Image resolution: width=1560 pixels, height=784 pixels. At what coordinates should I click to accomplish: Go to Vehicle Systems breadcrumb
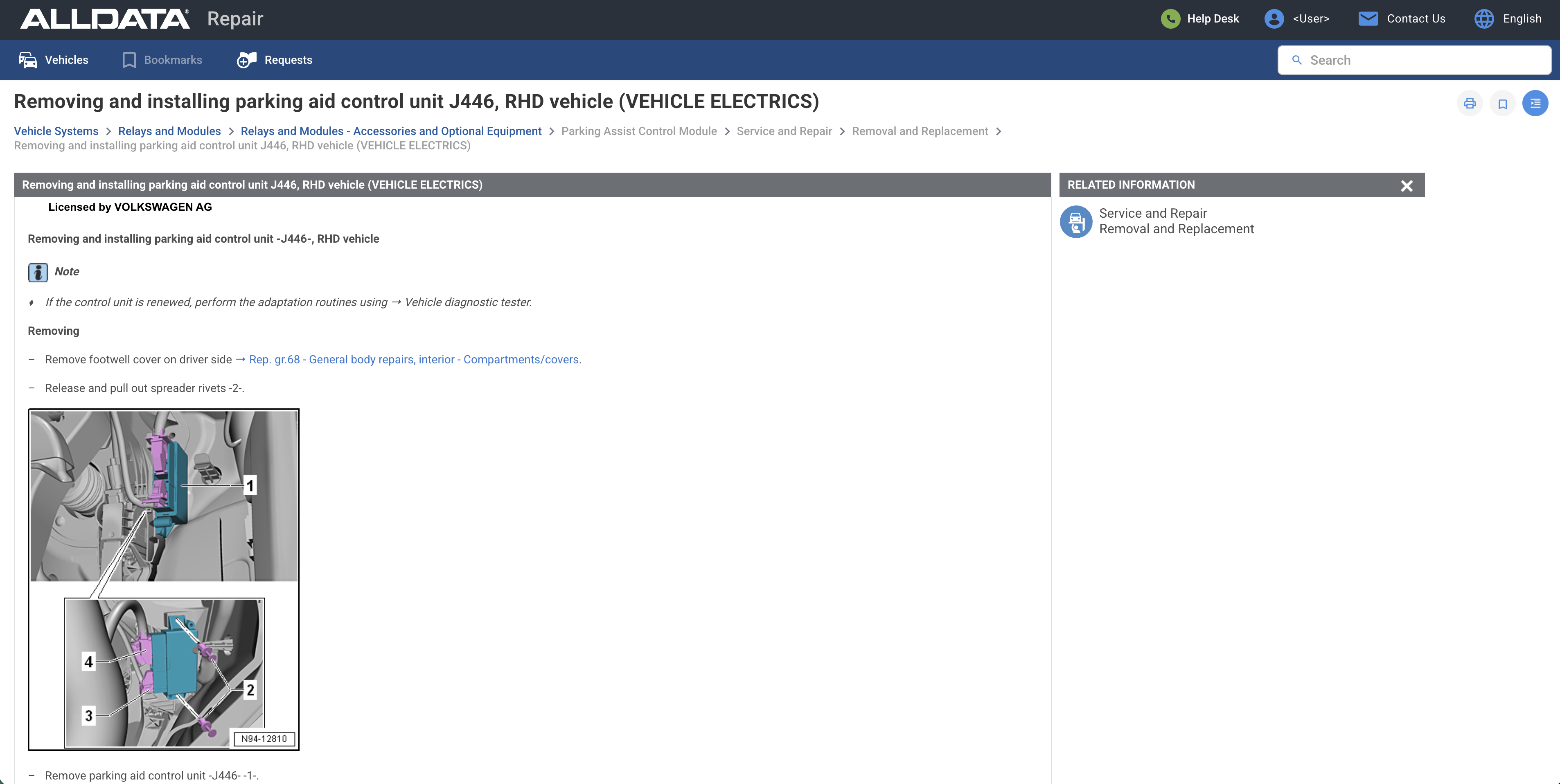point(56,131)
